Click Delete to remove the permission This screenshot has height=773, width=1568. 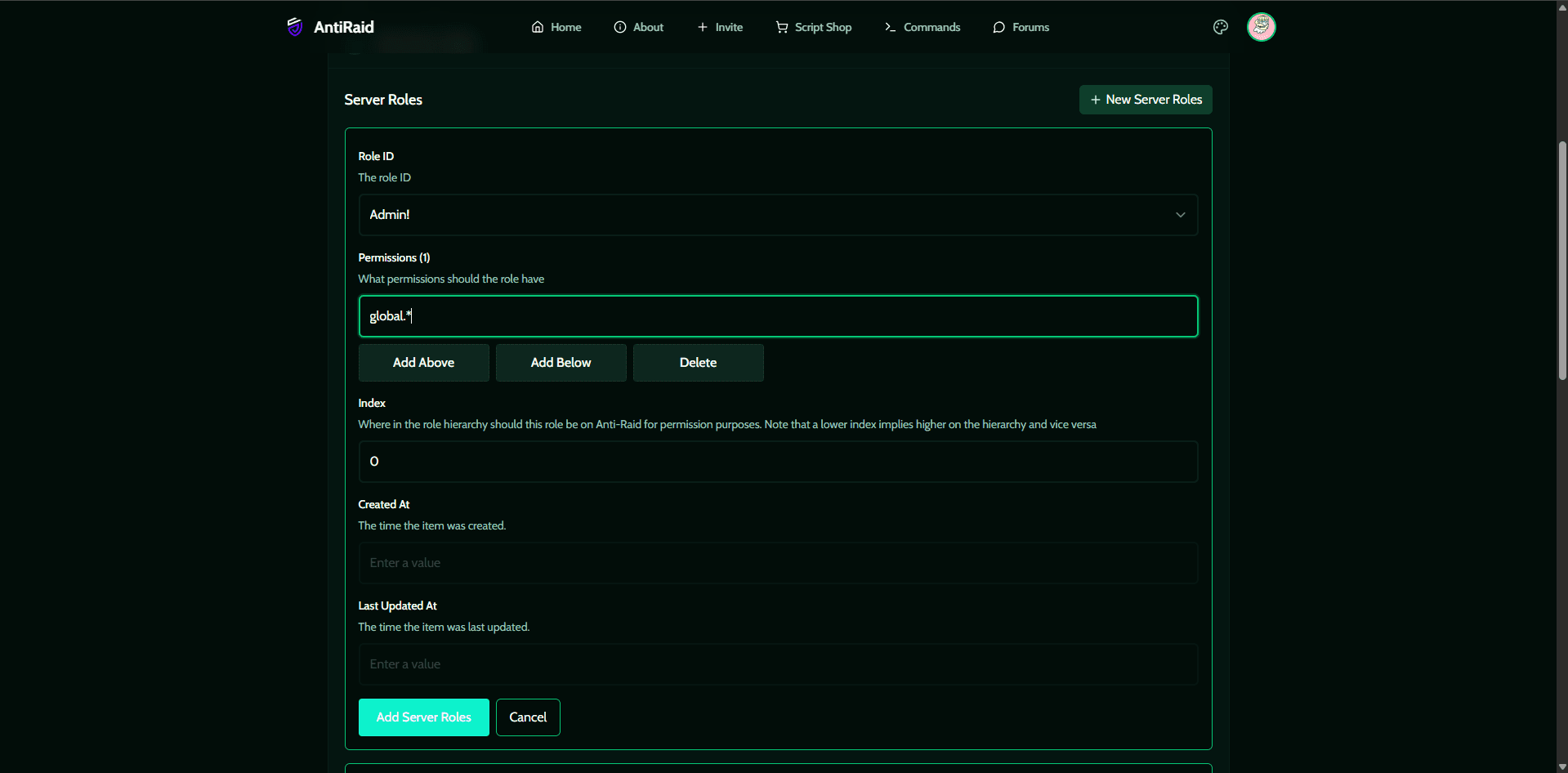(x=697, y=362)
